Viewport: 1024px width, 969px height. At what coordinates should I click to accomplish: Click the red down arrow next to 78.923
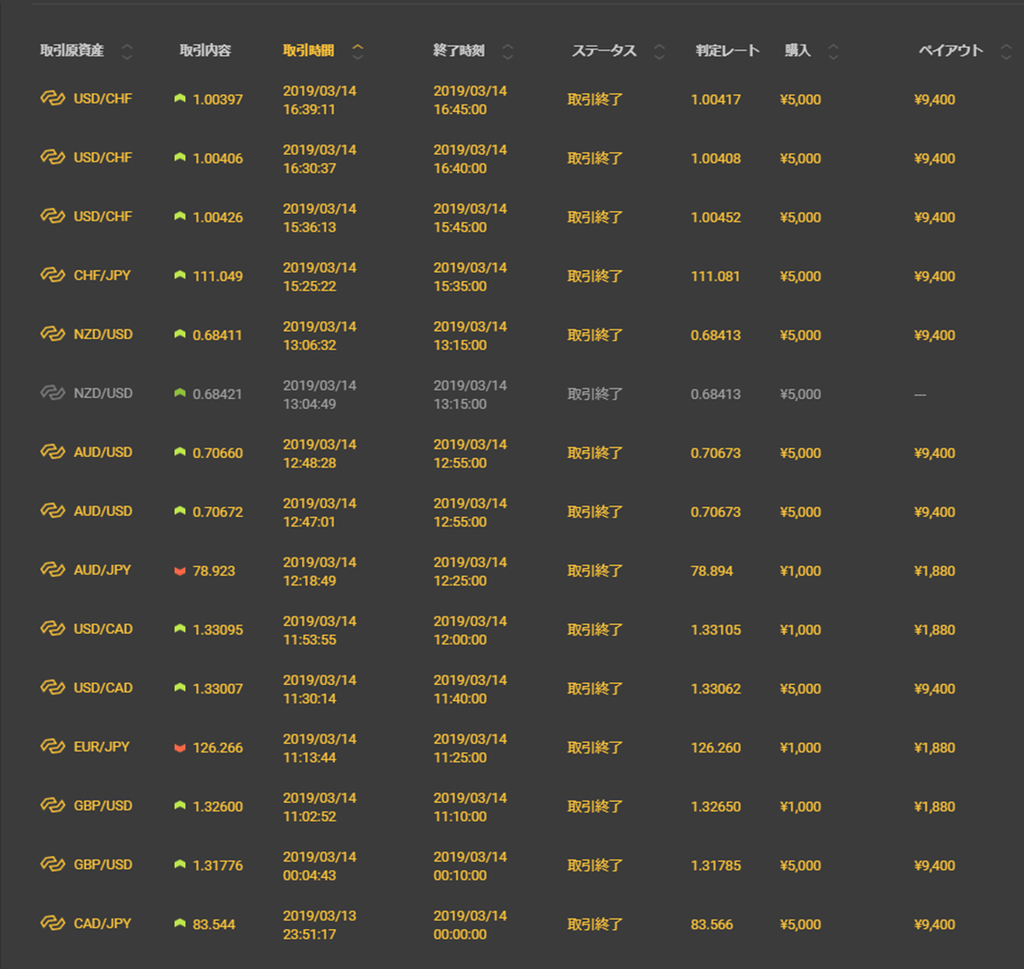tap(180, 571)
